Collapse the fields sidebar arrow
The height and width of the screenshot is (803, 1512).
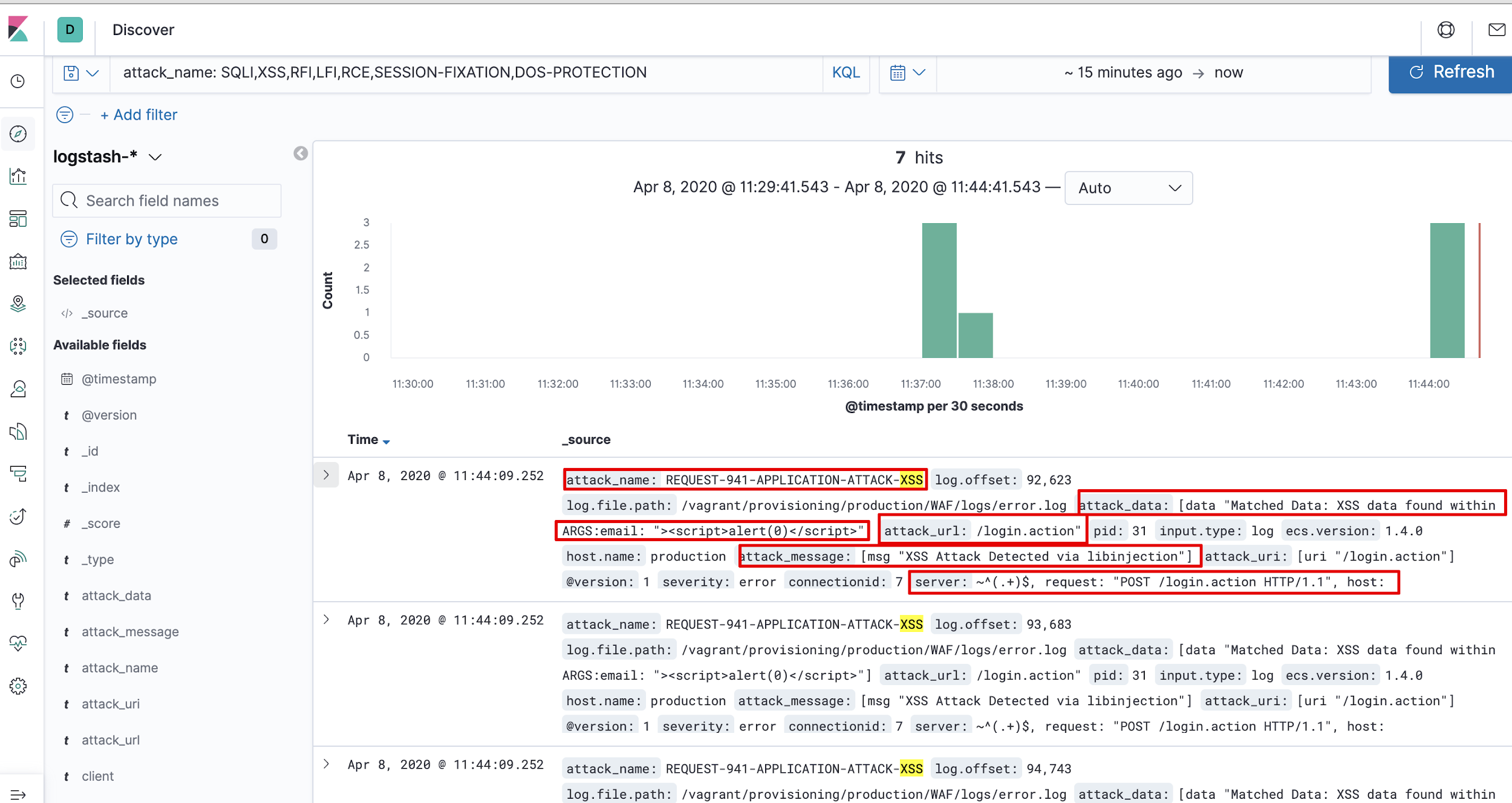(301, 154)
